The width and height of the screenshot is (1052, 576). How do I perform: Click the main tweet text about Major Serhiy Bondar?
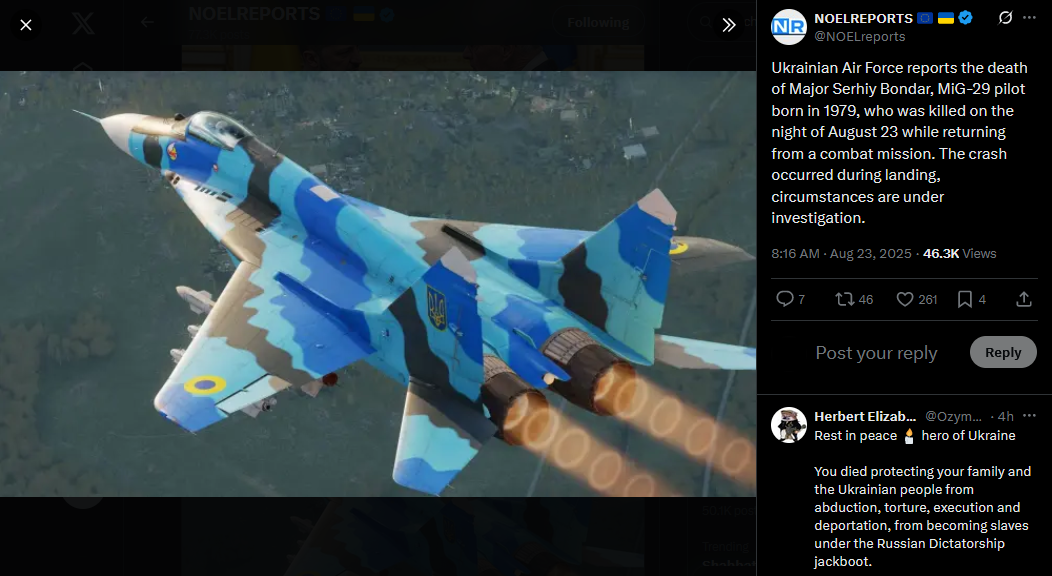point(900,143)
